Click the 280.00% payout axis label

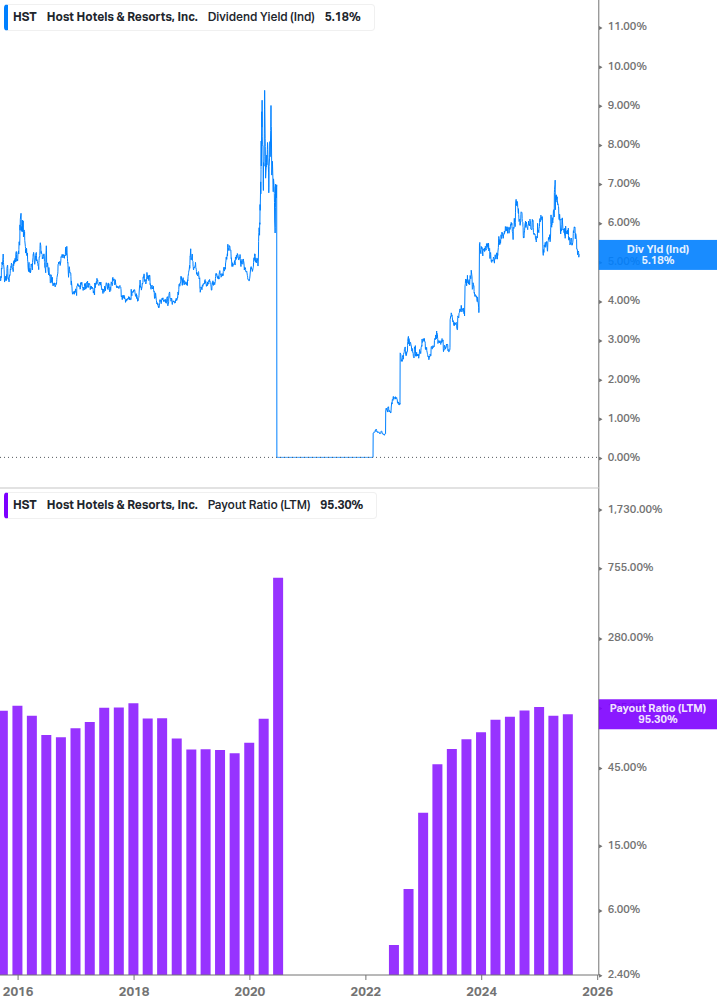630,637
